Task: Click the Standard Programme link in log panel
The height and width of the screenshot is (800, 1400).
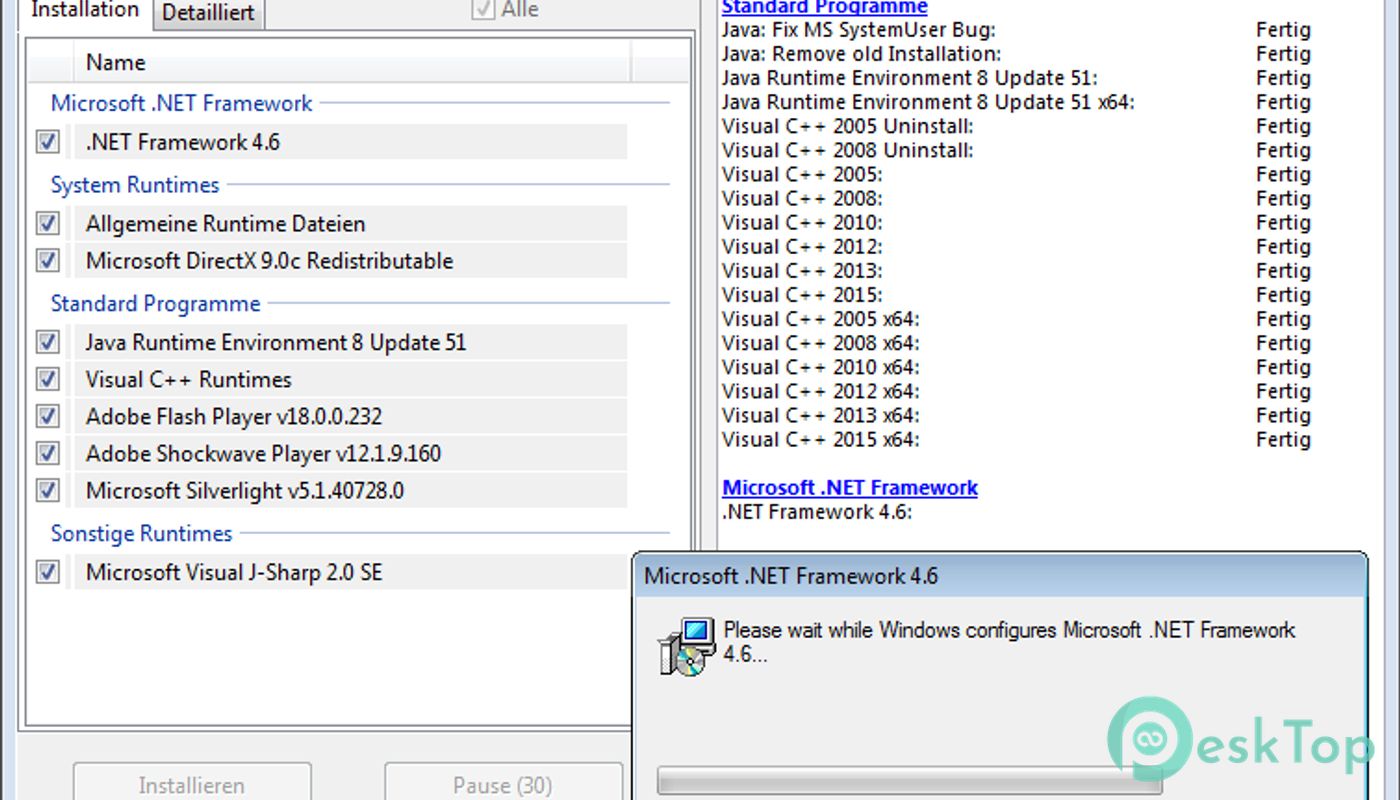Action: coord(824,8)
